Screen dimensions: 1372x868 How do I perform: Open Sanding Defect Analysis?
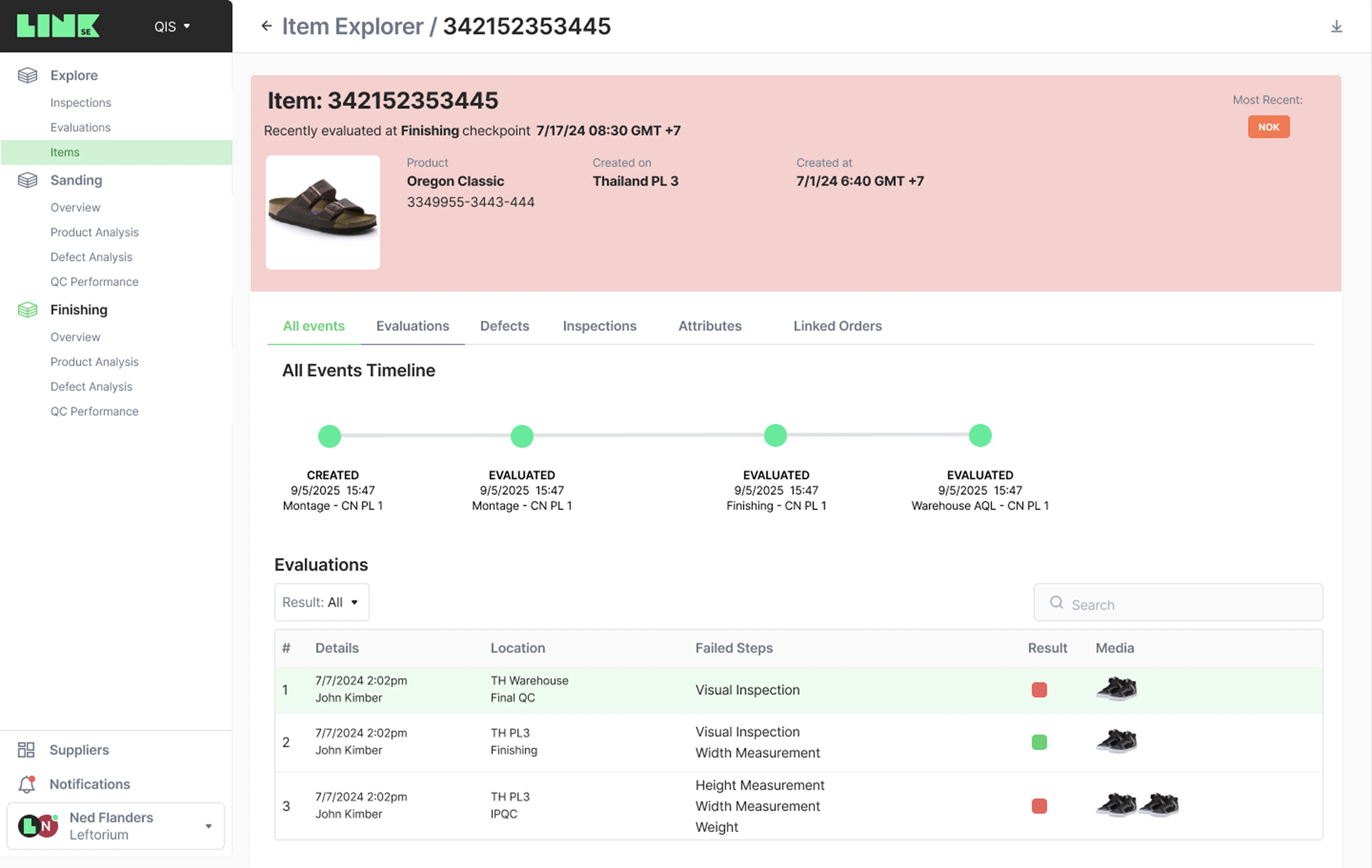91,257
